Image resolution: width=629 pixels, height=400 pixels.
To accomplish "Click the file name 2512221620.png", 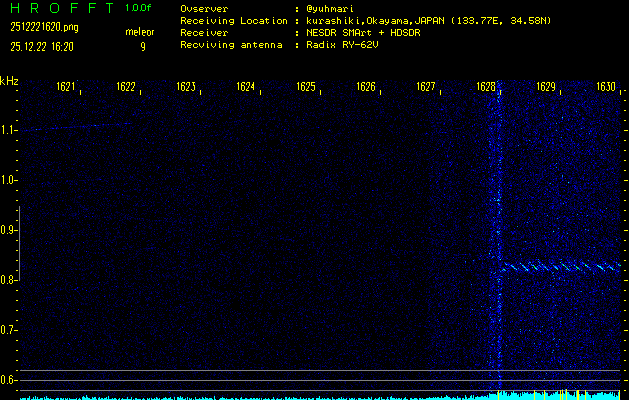I will click(x=44, y=27).
